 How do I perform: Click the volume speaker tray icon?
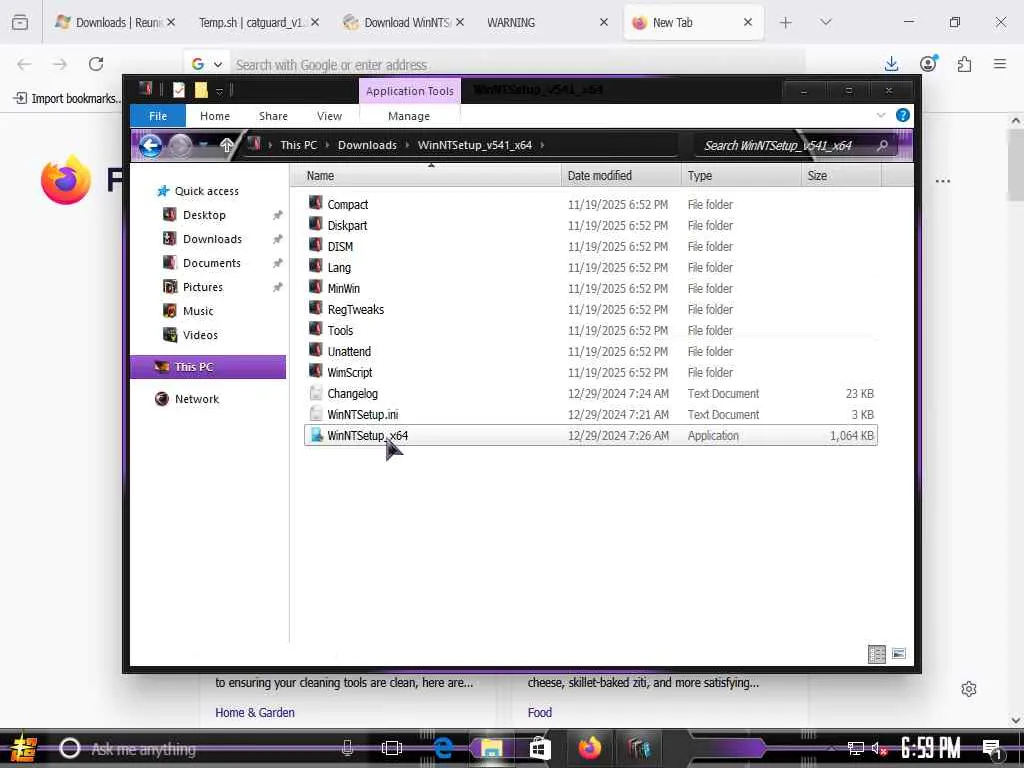(878, 749)
